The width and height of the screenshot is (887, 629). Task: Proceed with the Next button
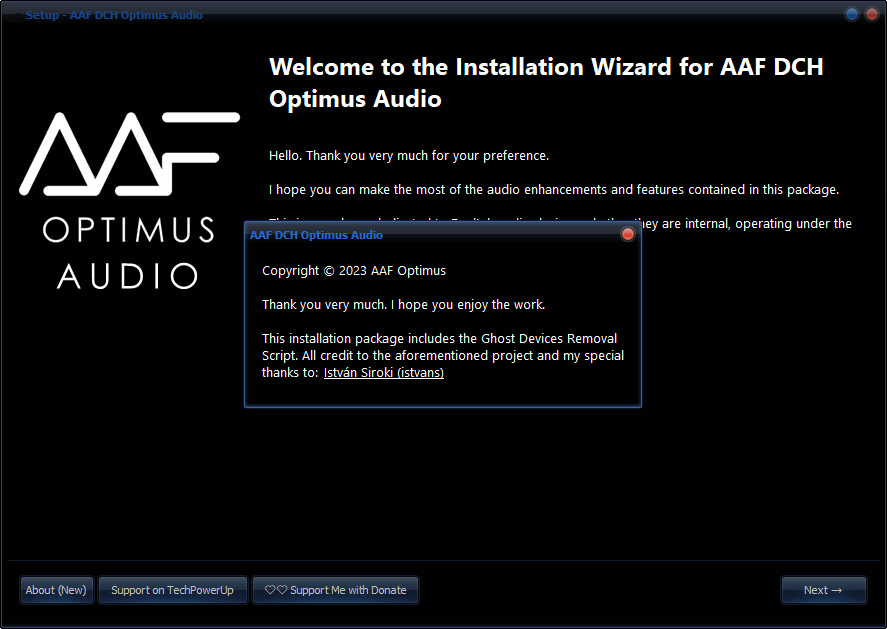click(x=823, y=590)
